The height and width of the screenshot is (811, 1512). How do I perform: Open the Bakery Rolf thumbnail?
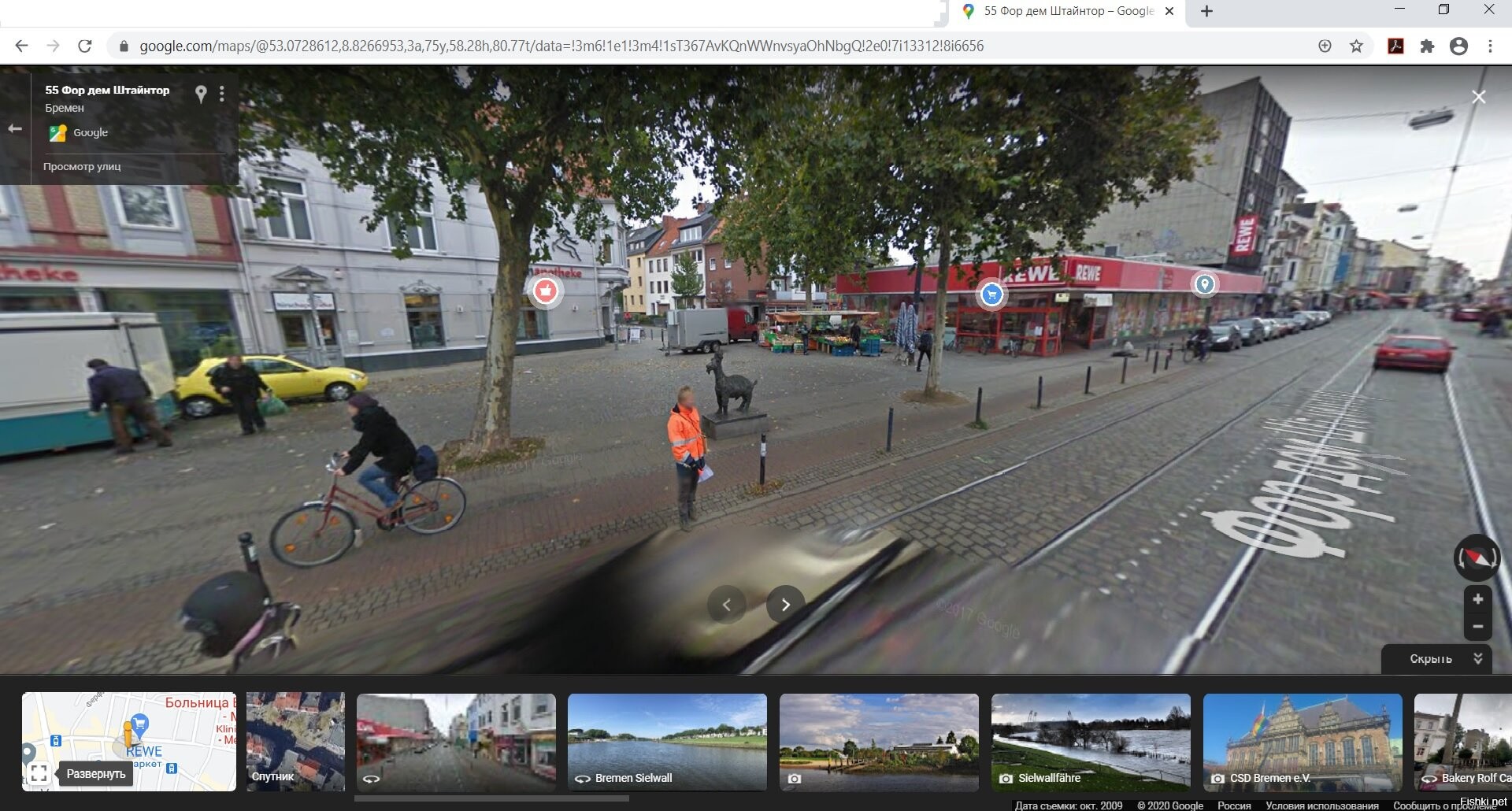[1462, 742]
